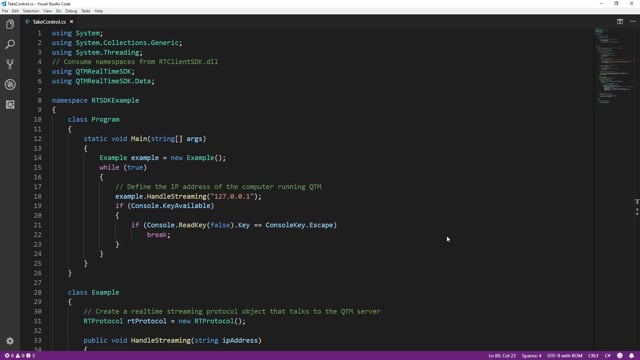
Task: Click the errors and warnings status indicator
Action: point(20,356)
